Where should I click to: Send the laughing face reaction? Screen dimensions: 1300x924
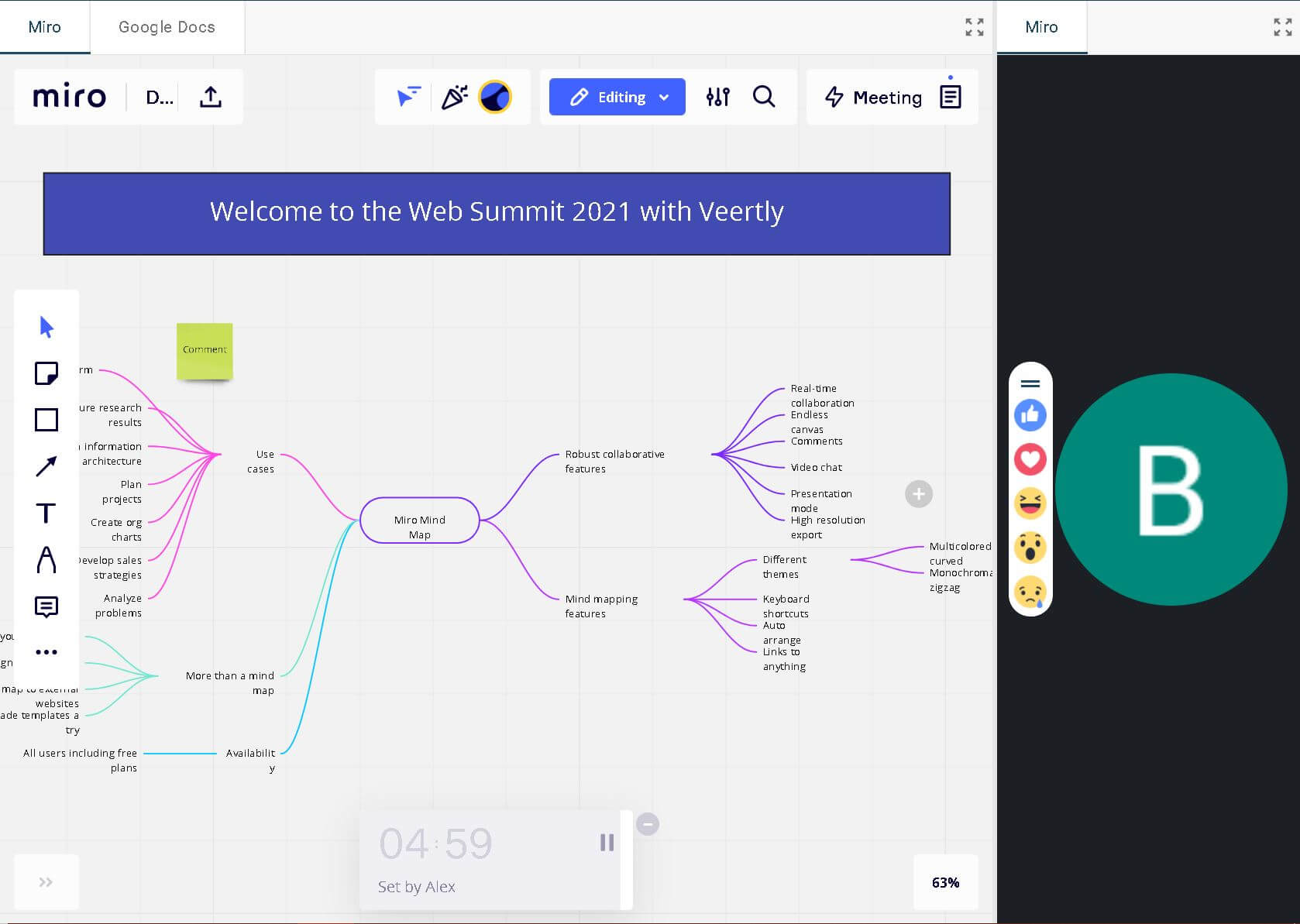coord(1030,503)
